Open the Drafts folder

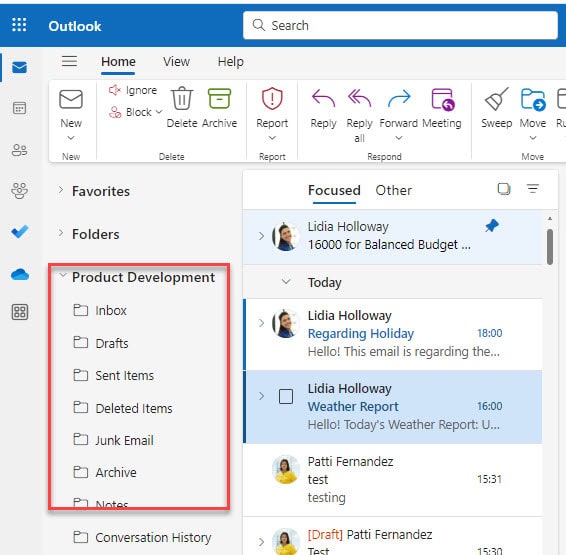[101, 343]
